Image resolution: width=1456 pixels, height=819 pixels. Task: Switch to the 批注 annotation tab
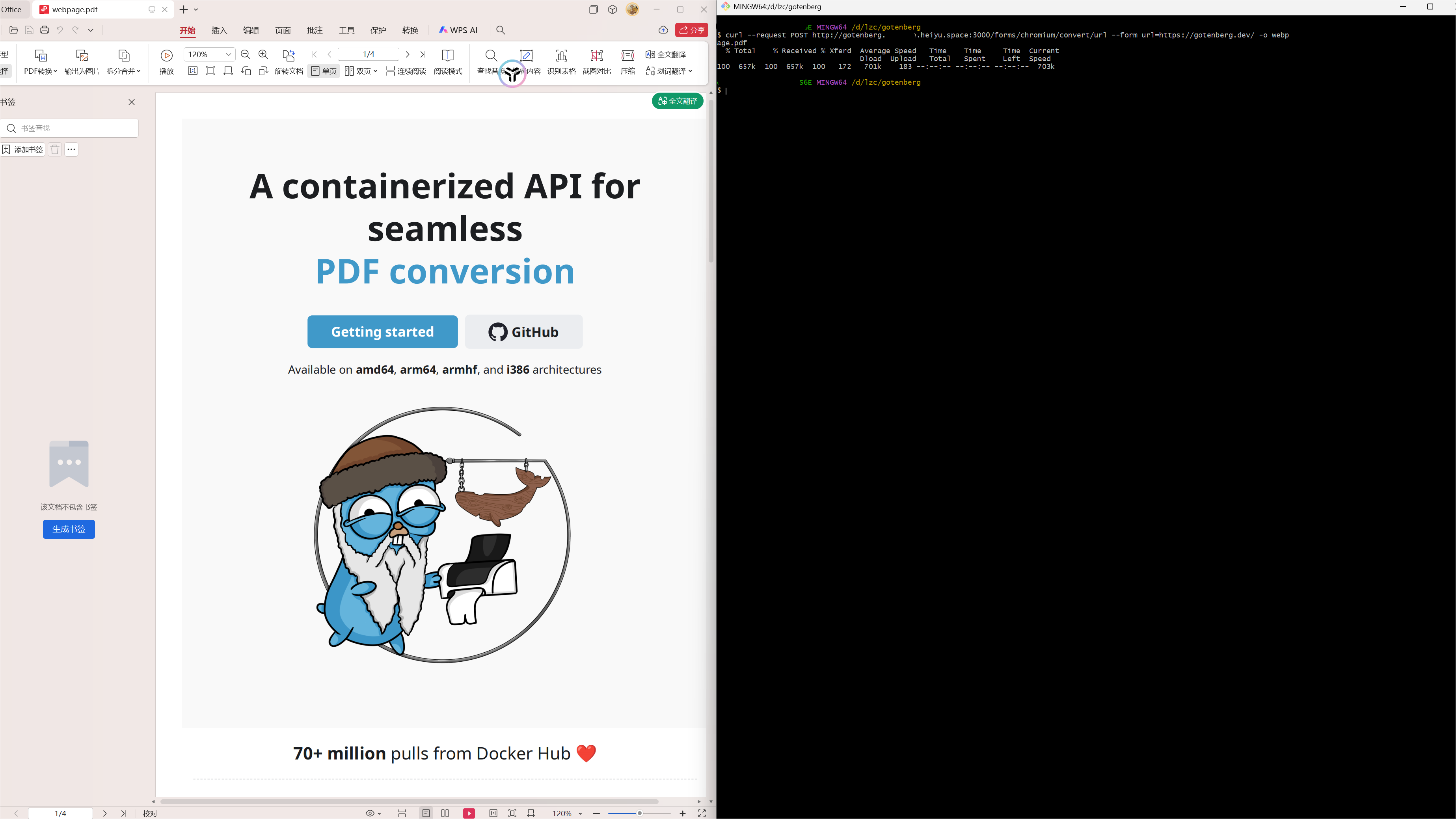pos(315,30)
